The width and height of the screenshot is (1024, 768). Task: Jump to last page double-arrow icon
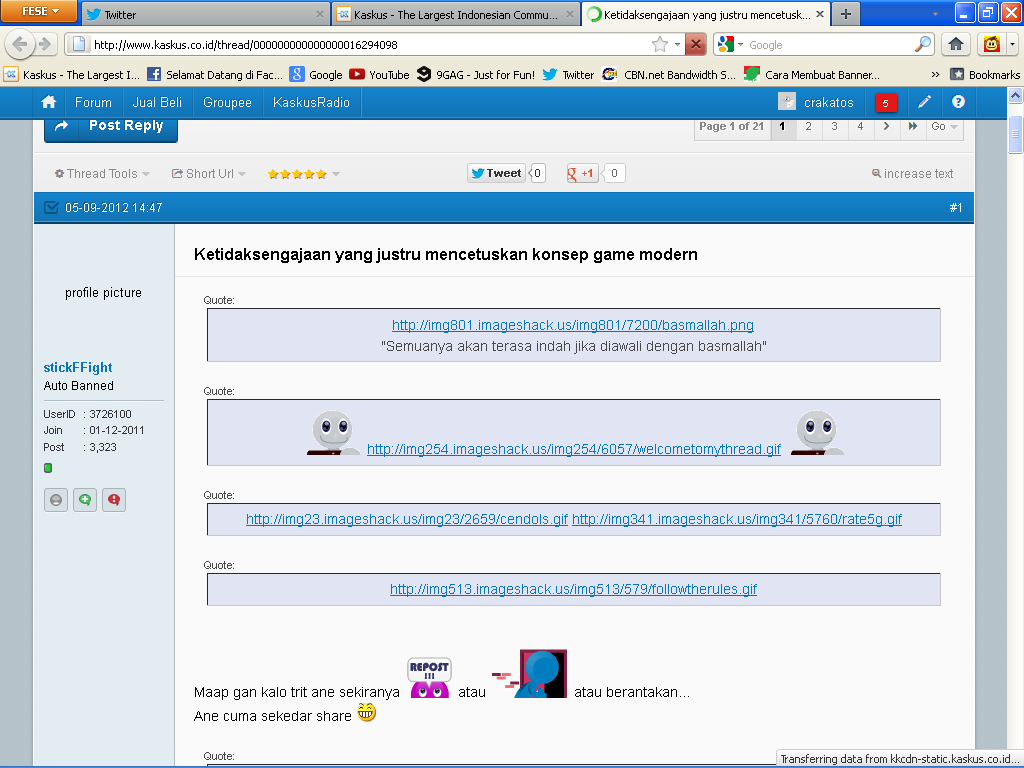tap(913, 127)
